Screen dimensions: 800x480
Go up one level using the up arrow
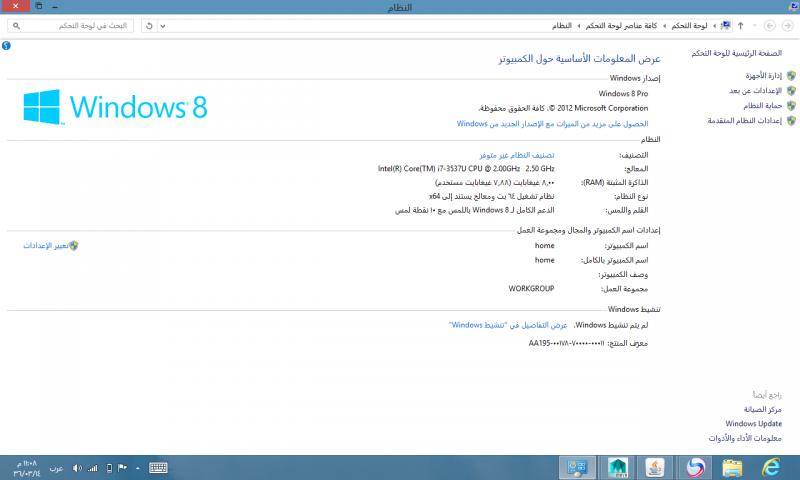740,26
